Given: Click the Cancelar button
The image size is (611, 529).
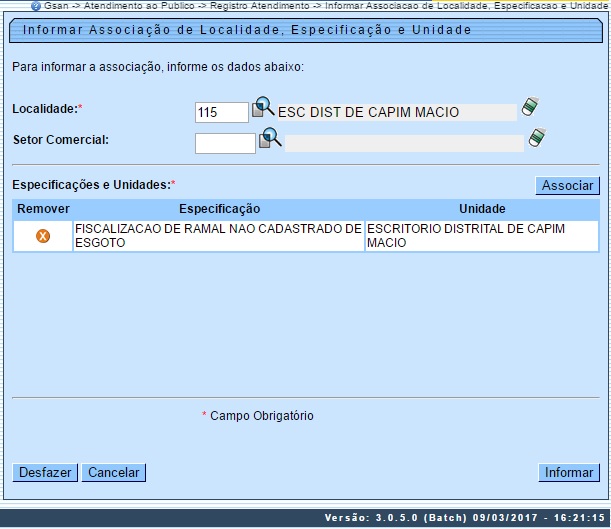Looking at the screenshot, I should [x=113, y=473].
